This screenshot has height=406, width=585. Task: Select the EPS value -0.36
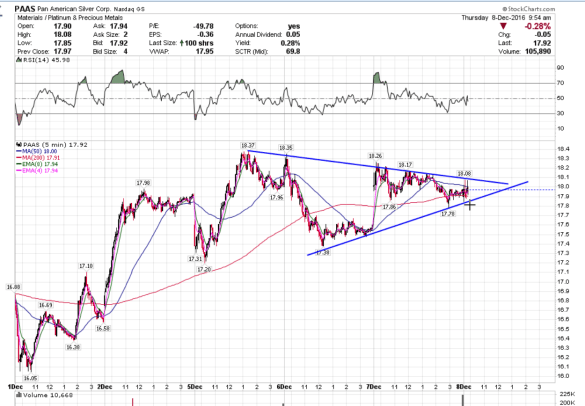click(205, 34)
